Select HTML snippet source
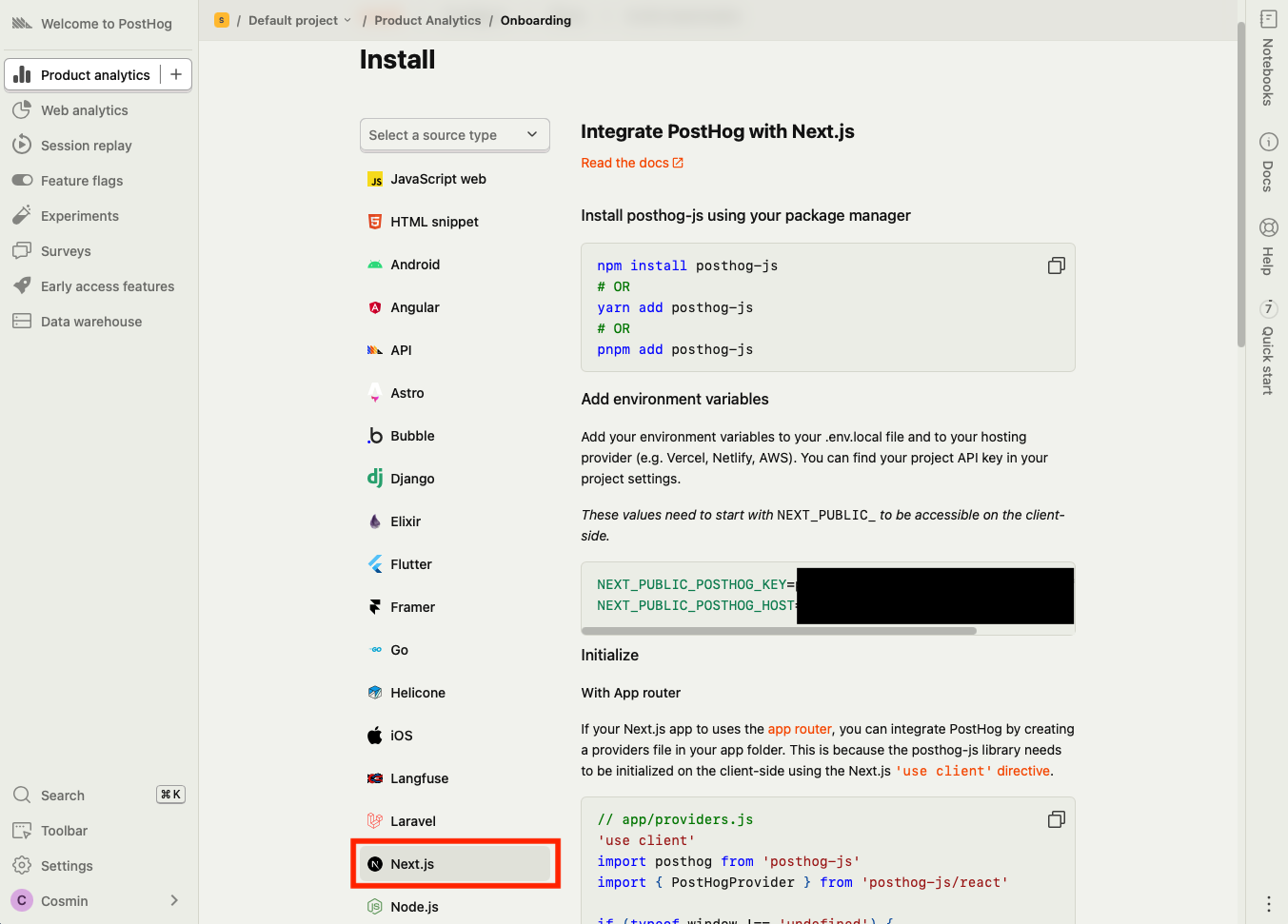 point(455,222)
